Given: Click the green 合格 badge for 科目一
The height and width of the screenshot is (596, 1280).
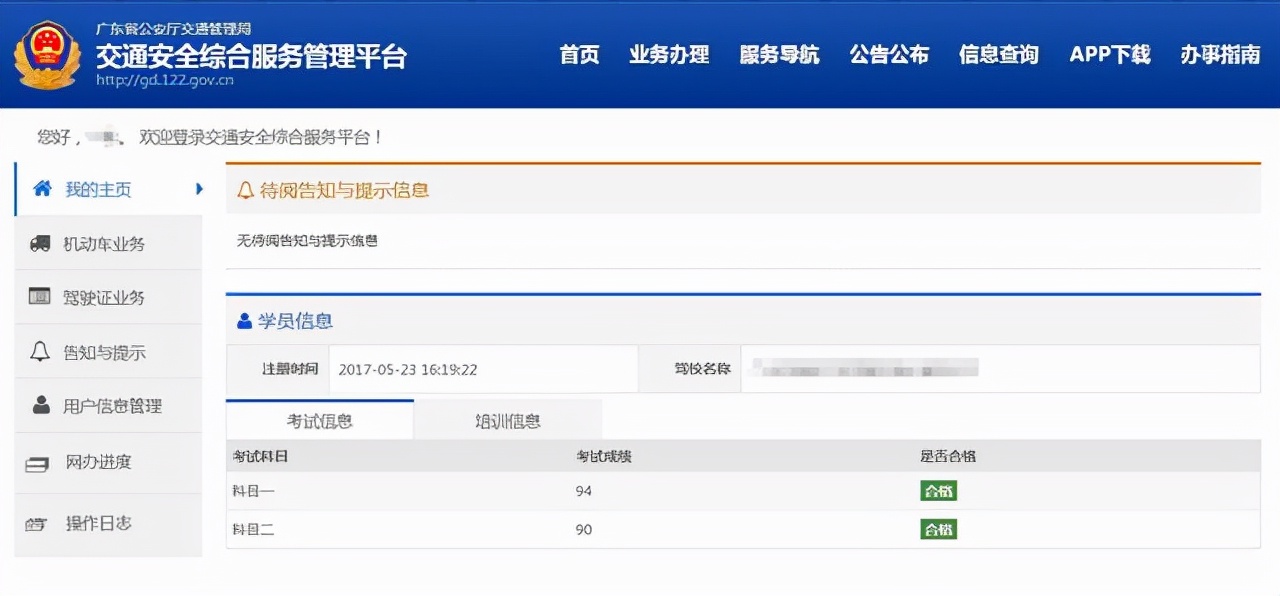Looking at the screenshot, I should pyautogui.click(x=938, y=491).
